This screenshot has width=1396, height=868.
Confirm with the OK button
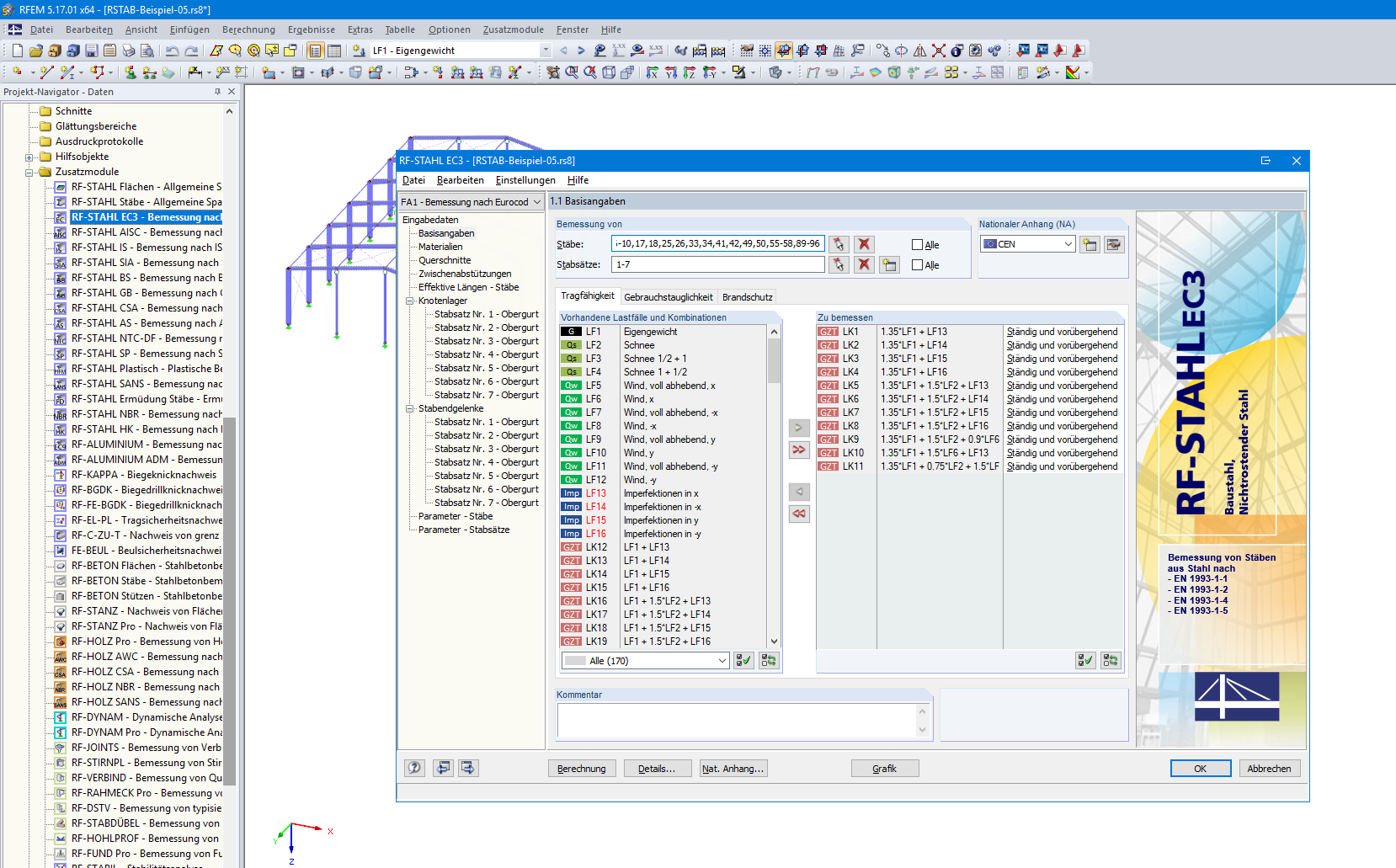[x=1201, y=769]
